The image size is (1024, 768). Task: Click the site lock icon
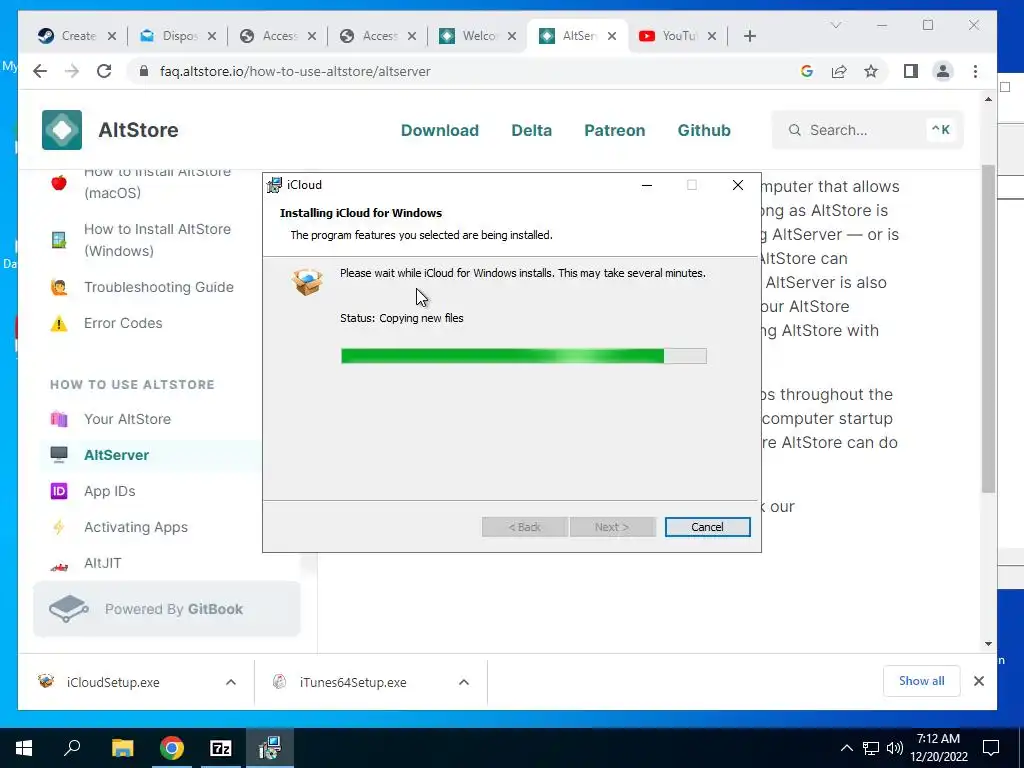[144, 71]
